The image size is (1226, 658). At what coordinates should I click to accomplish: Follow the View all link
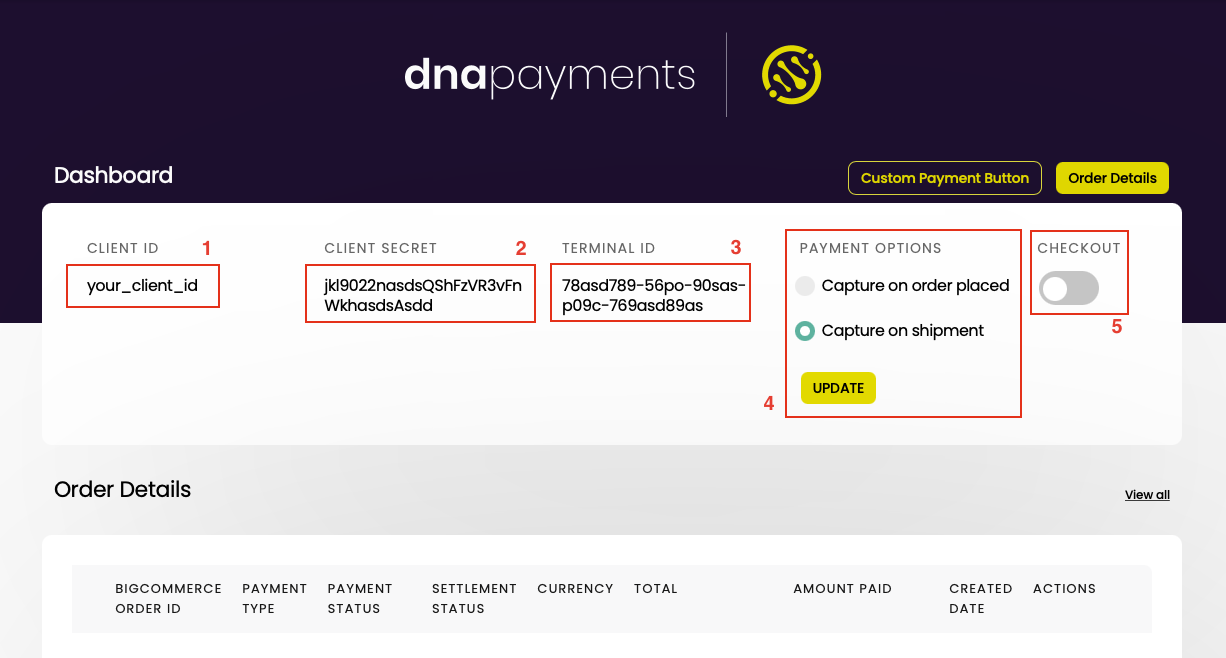click(1147, 495)
